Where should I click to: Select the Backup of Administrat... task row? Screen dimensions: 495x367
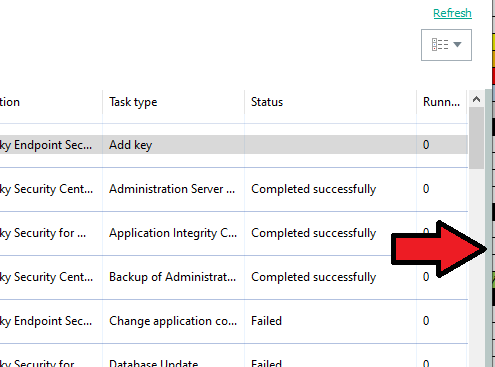(x=233, y=277)
